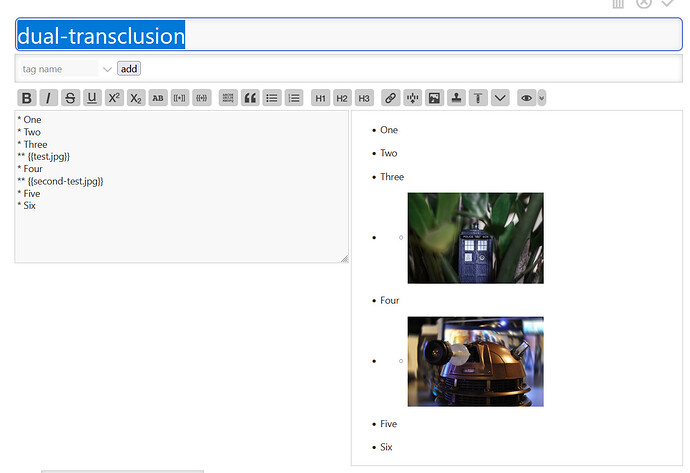The height and width of the screenshot is (473, 690).
Task: Insert a [[+]] wiki link
Action: pos(180,98)
